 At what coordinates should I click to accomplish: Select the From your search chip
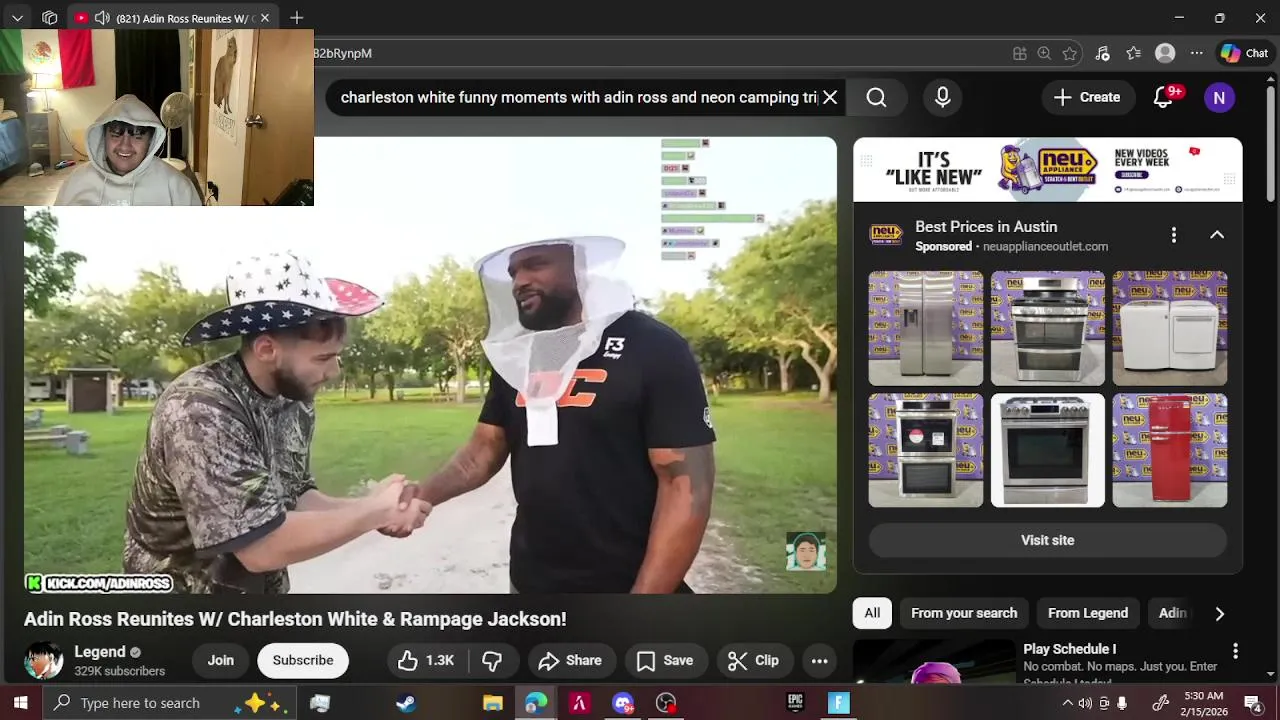coord(964,613)
